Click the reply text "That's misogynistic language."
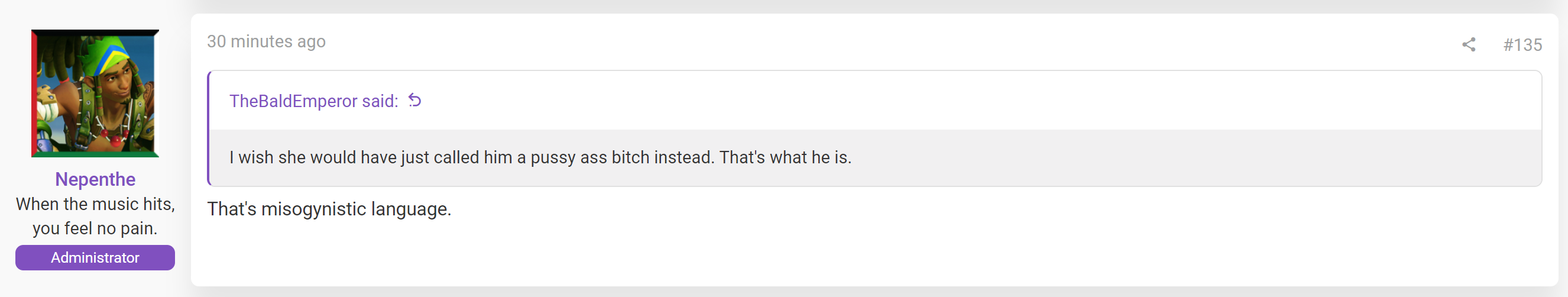Screen dimensions: 1568x297 click(329, 209)
